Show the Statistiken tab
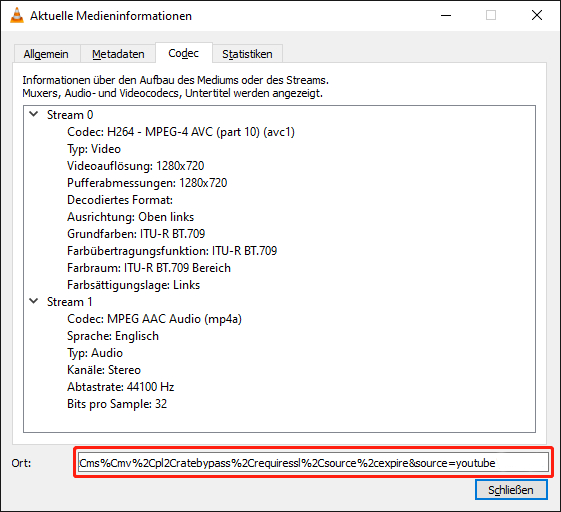The height and width of the screenshot is (512, 561). click(x=247, y=54)
